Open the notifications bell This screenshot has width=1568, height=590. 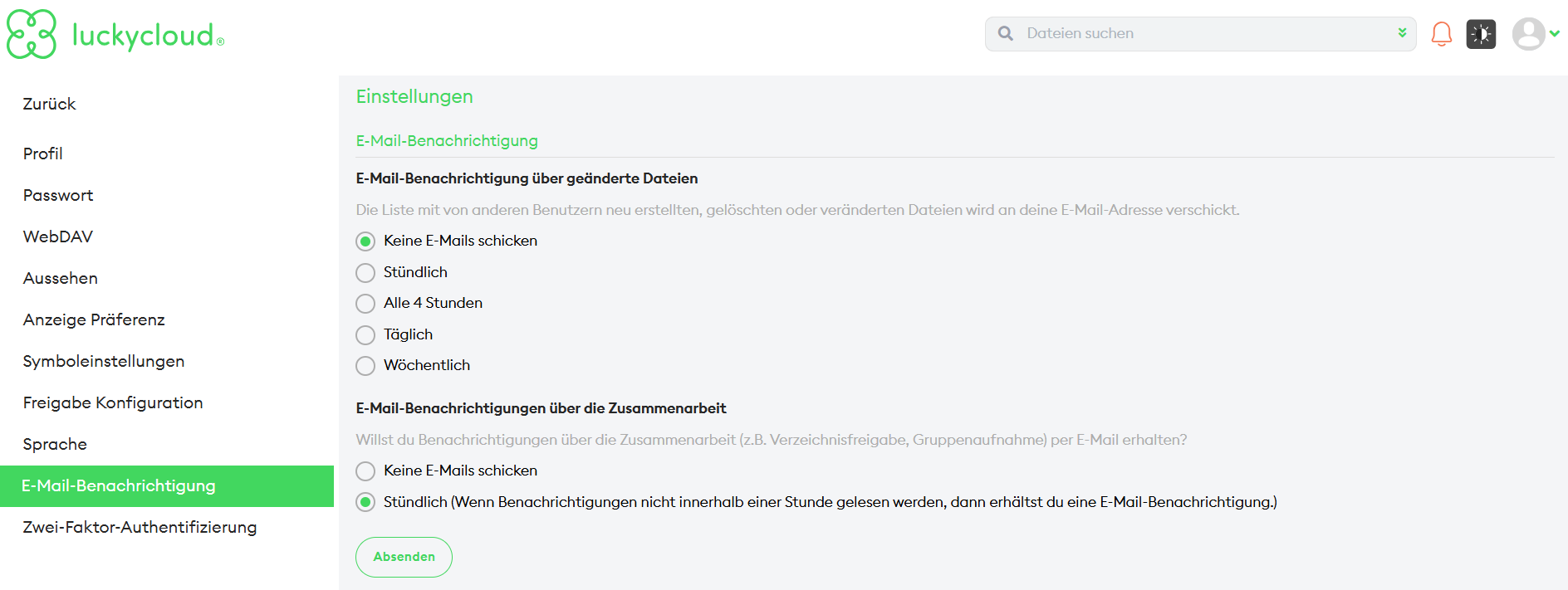(1442, 34)
